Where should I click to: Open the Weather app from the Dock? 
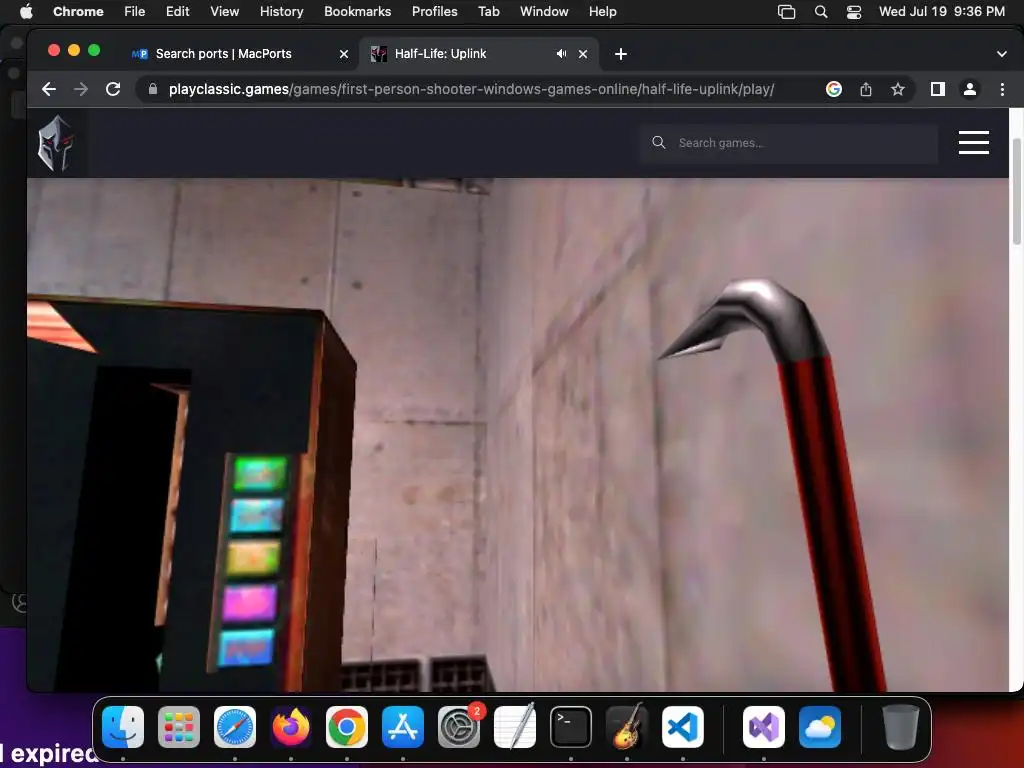point(820,727)
